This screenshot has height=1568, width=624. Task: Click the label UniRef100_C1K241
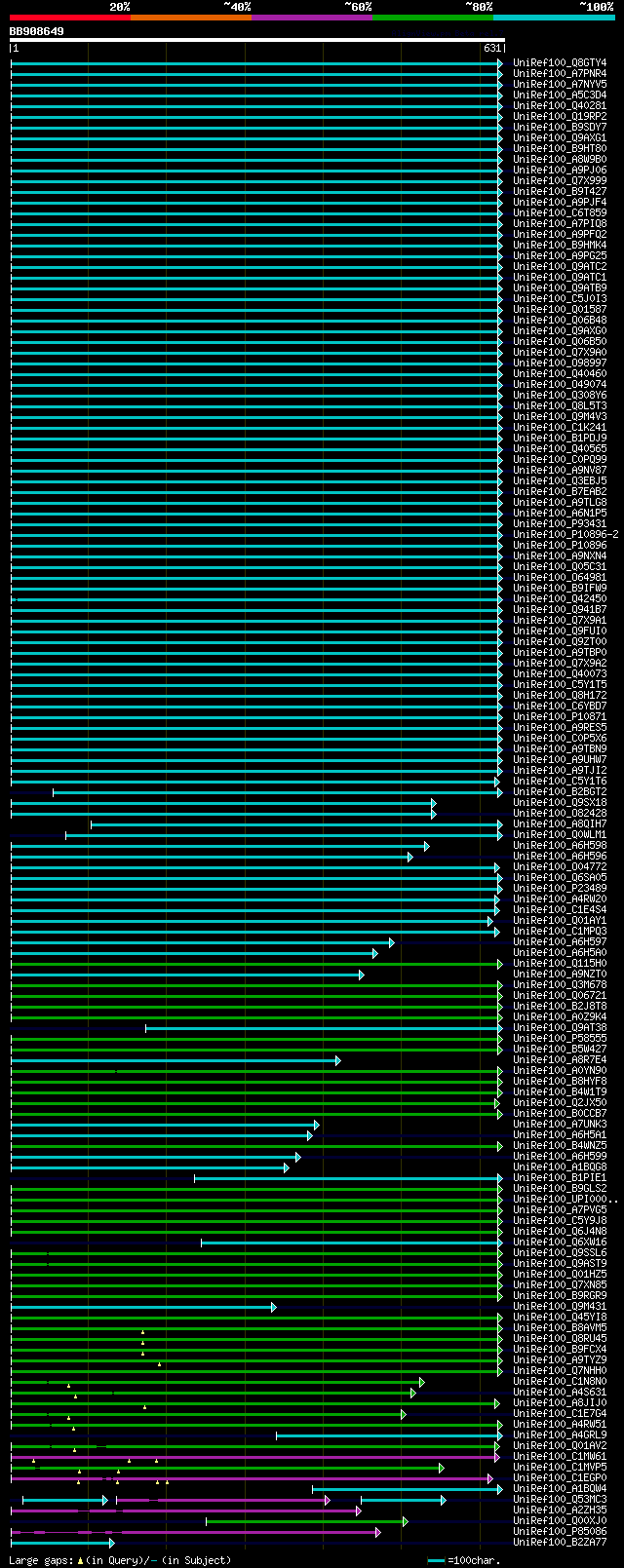560,428
